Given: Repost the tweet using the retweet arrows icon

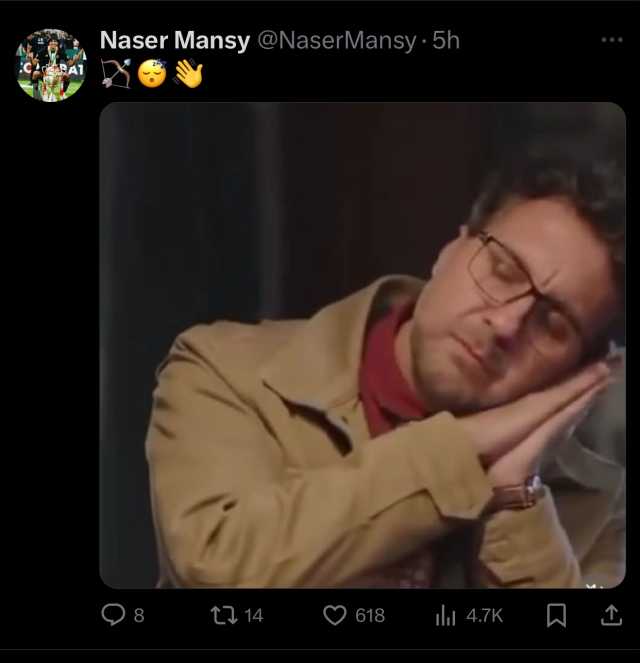Looking at the screenshot, I should (x=224, y=615).
